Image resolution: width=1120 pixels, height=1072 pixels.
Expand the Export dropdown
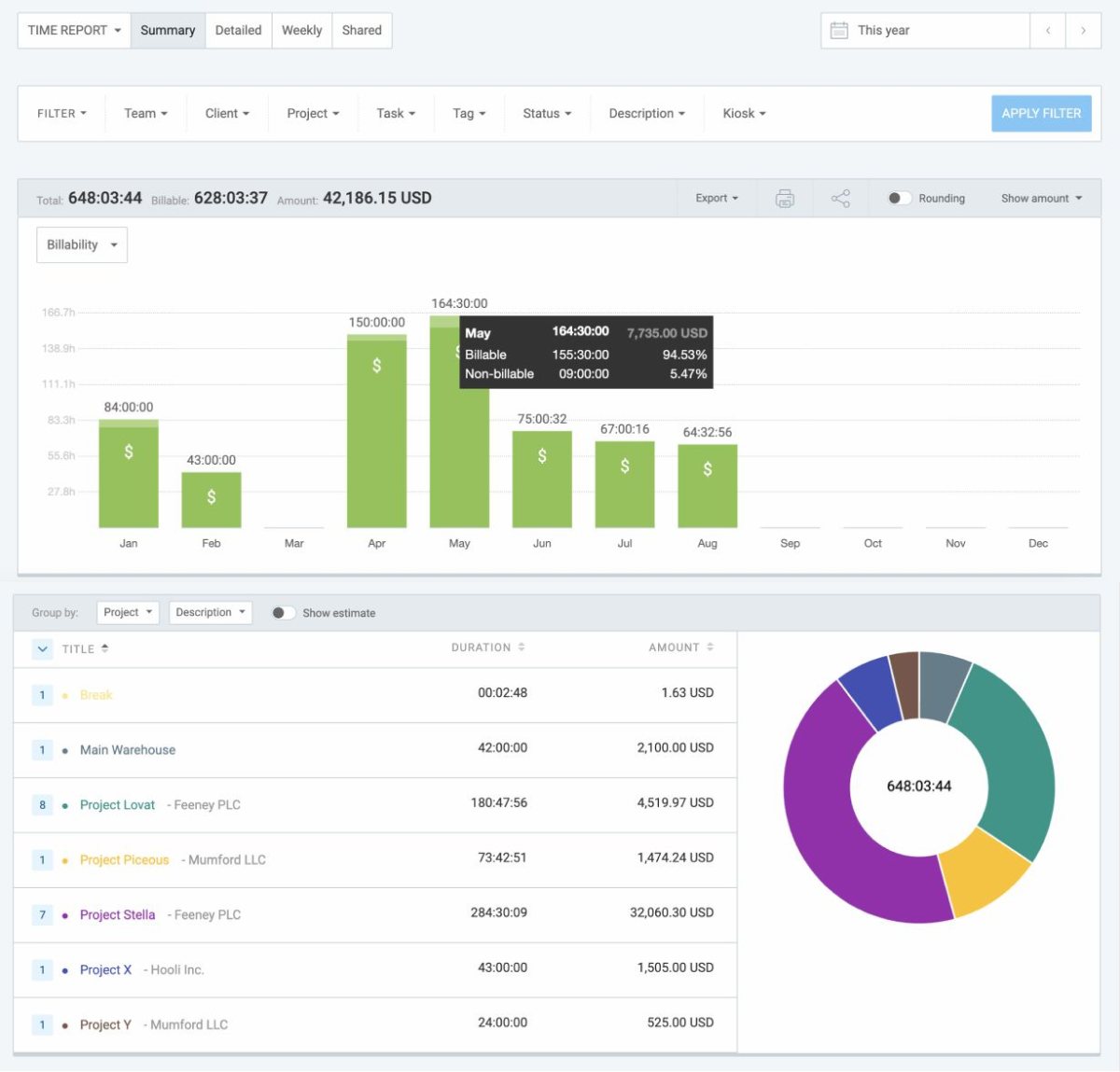pyautogui.click(x=716, y=199)
